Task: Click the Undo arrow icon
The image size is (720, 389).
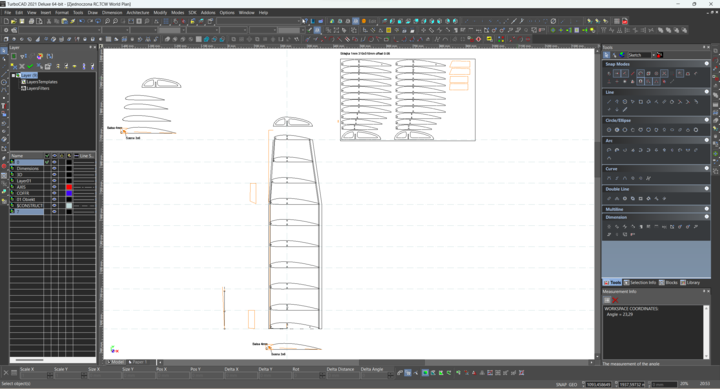Action: pos(82,21)
